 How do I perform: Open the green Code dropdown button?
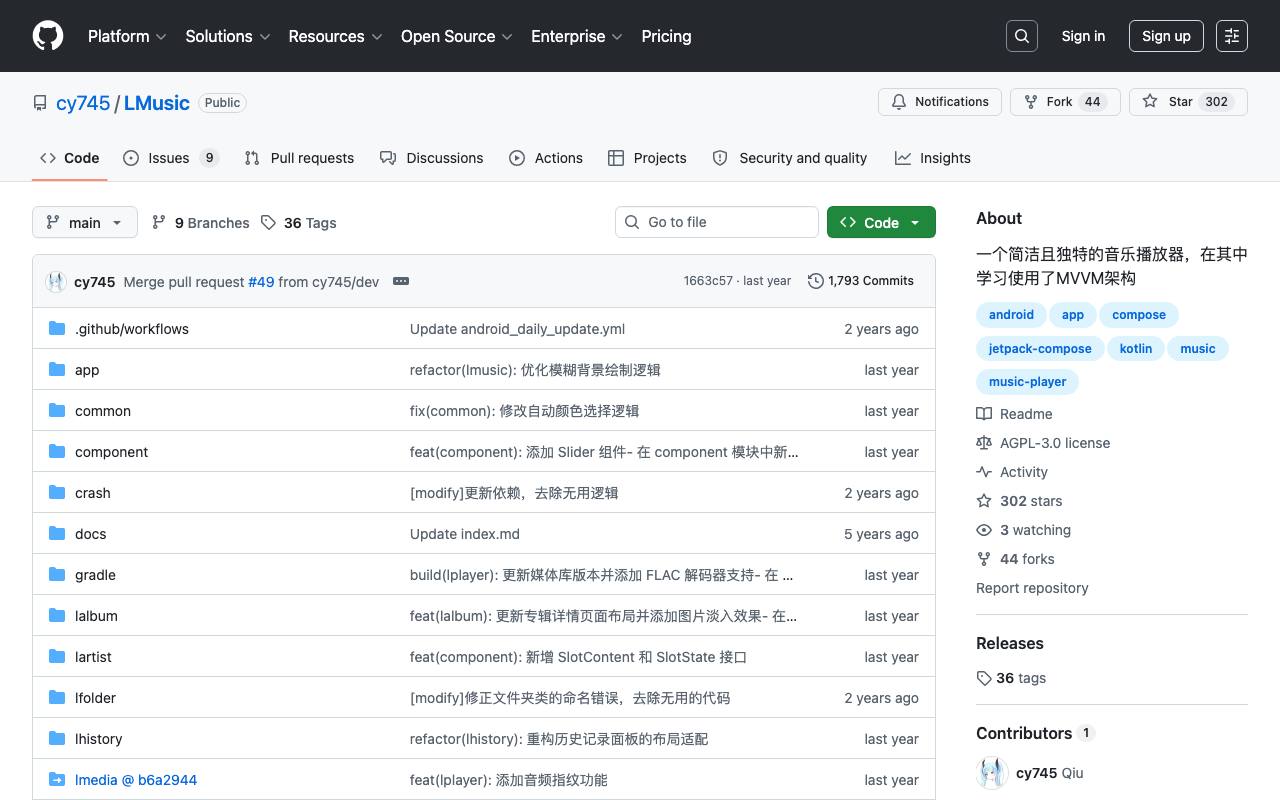pyautogui.click(x=881, y=222)
